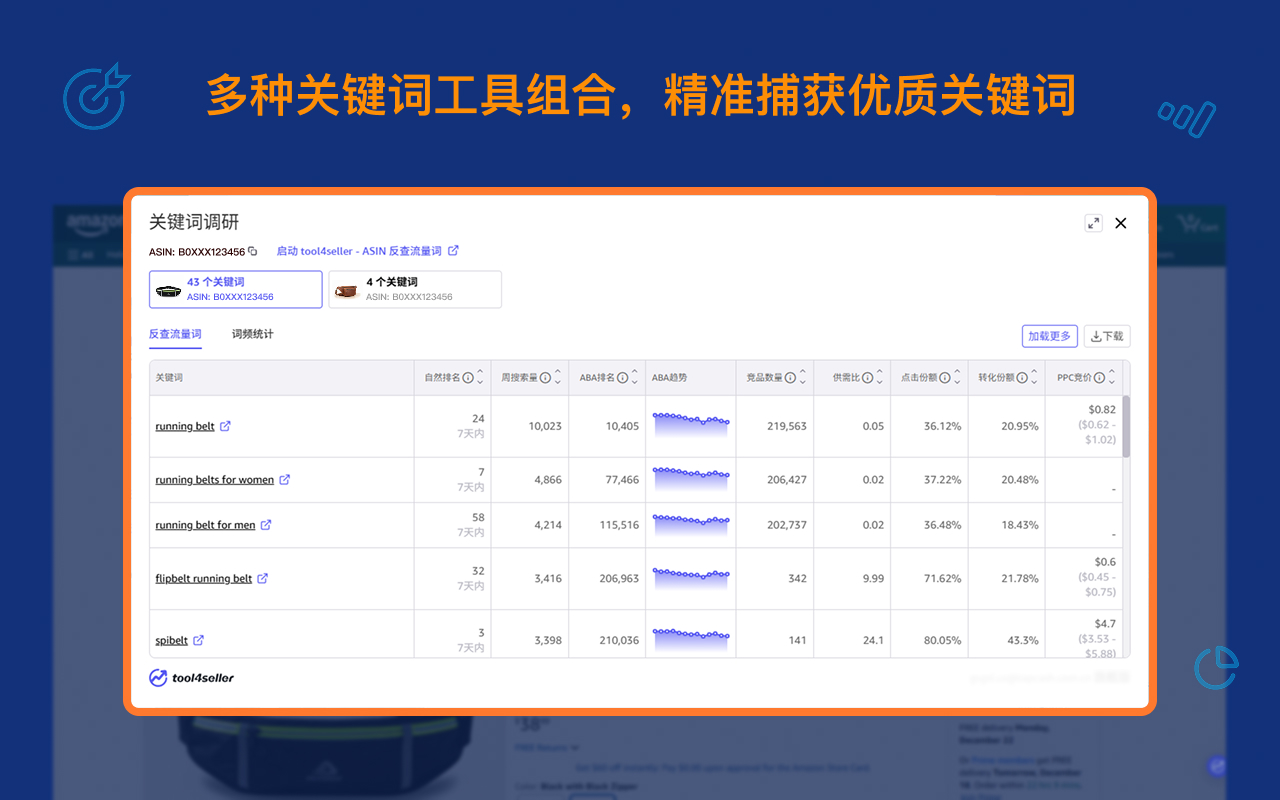
Task: Open info tooltip on 周搜索量 column header
Action: 545,377
